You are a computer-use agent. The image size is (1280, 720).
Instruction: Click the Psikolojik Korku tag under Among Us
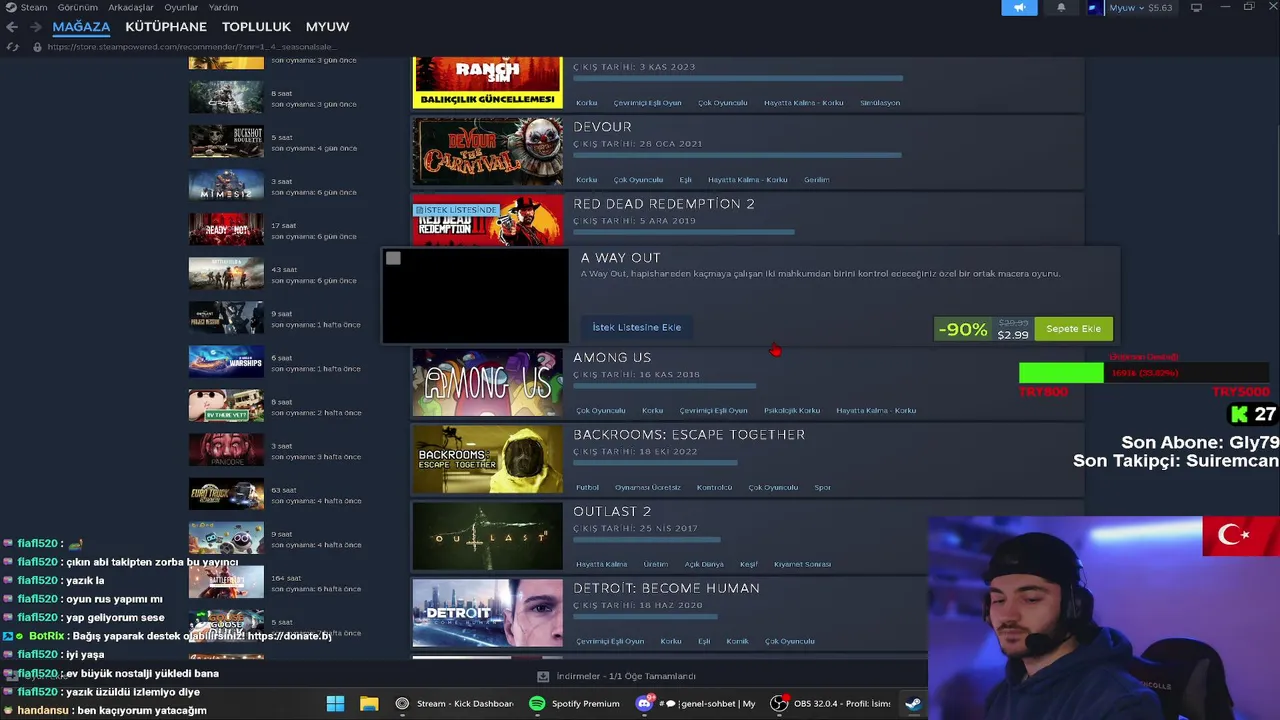click(792, 410)
